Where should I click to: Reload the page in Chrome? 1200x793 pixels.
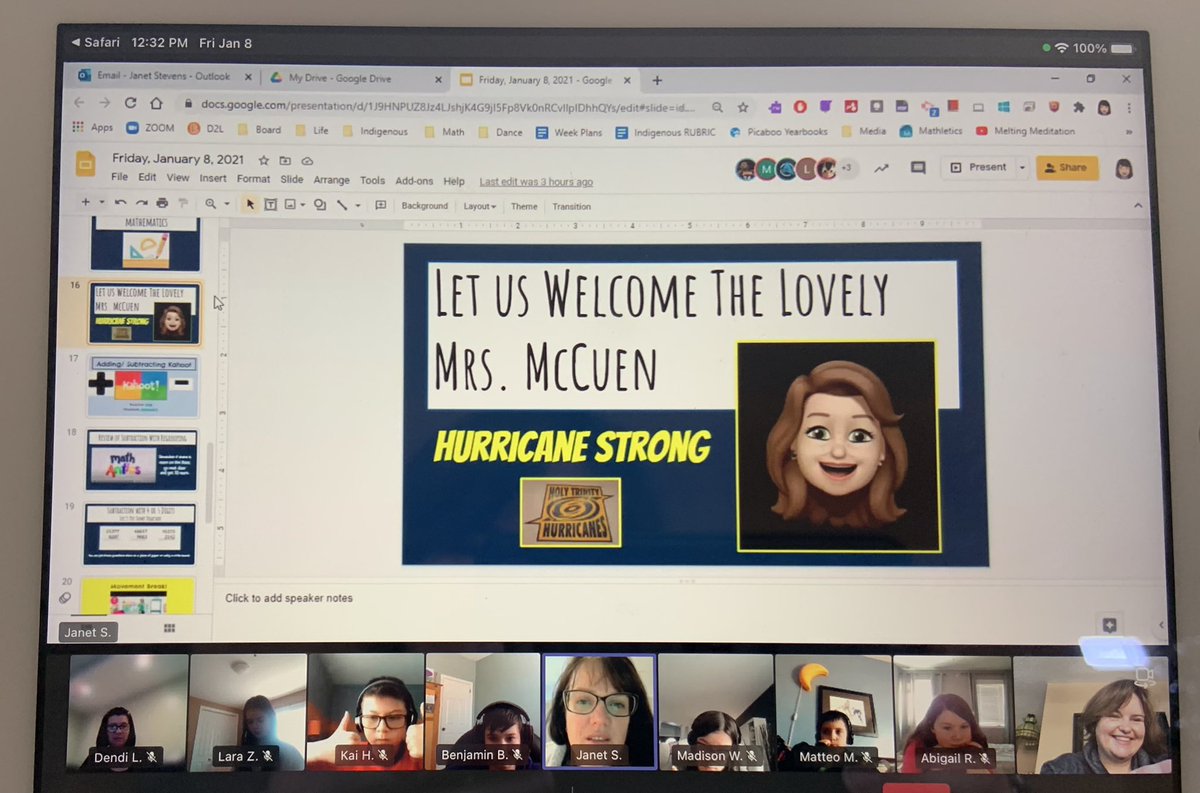coord(130,103)
